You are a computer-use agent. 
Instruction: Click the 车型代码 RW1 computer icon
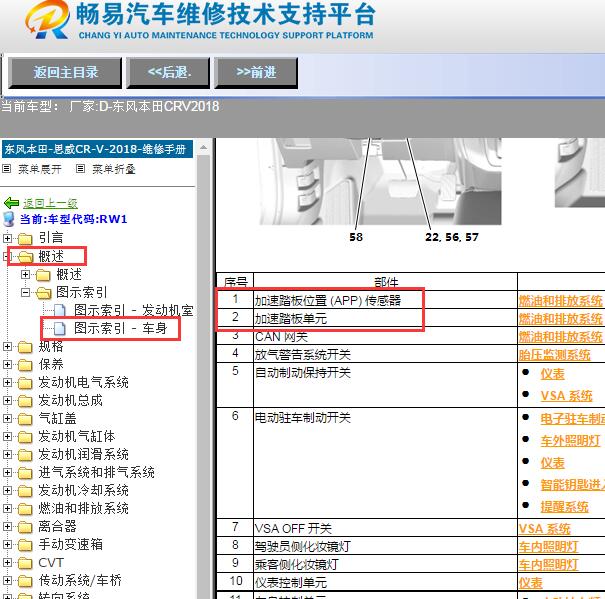click(x=8, y=219)
